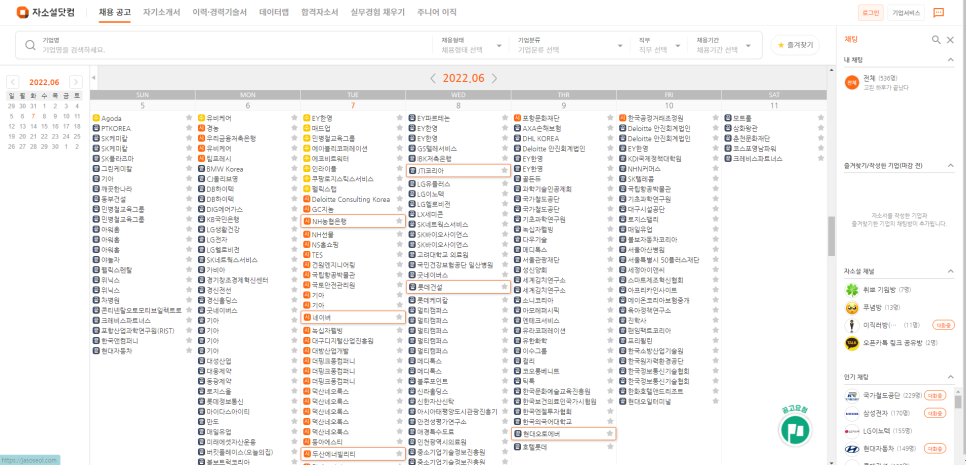The image size is (966, 465).
Task: Click the orange 전체 chat avatar
Action: (852, 82)
